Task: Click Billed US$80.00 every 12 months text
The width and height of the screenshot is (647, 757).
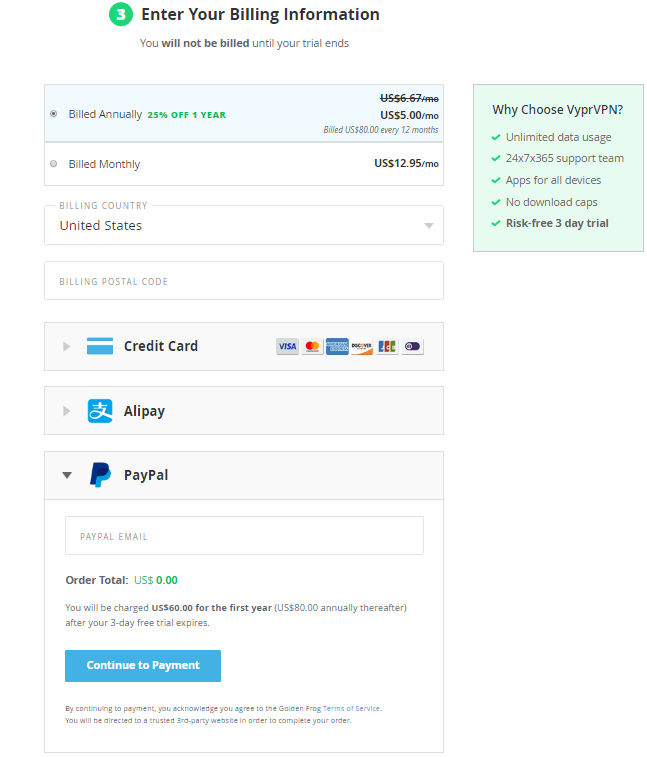Action: pos(381,130)
